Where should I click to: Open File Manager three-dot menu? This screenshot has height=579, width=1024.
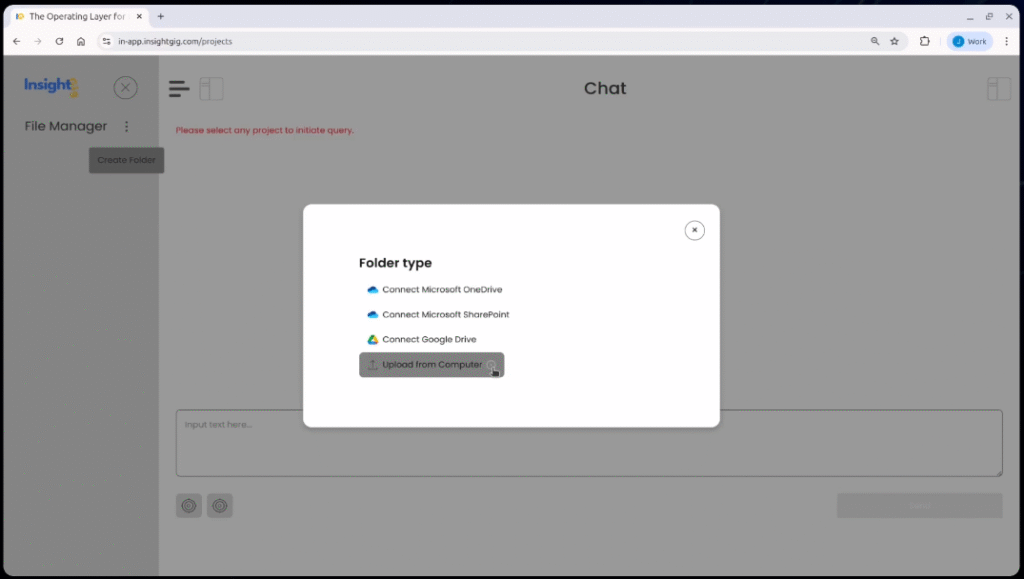click(126, 127)
